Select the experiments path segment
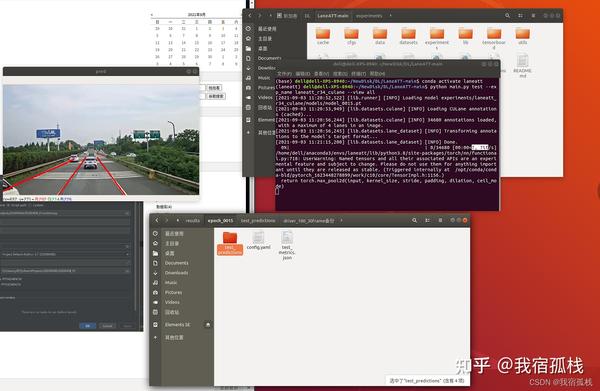 pyautogui.click(x=369, y=16)
